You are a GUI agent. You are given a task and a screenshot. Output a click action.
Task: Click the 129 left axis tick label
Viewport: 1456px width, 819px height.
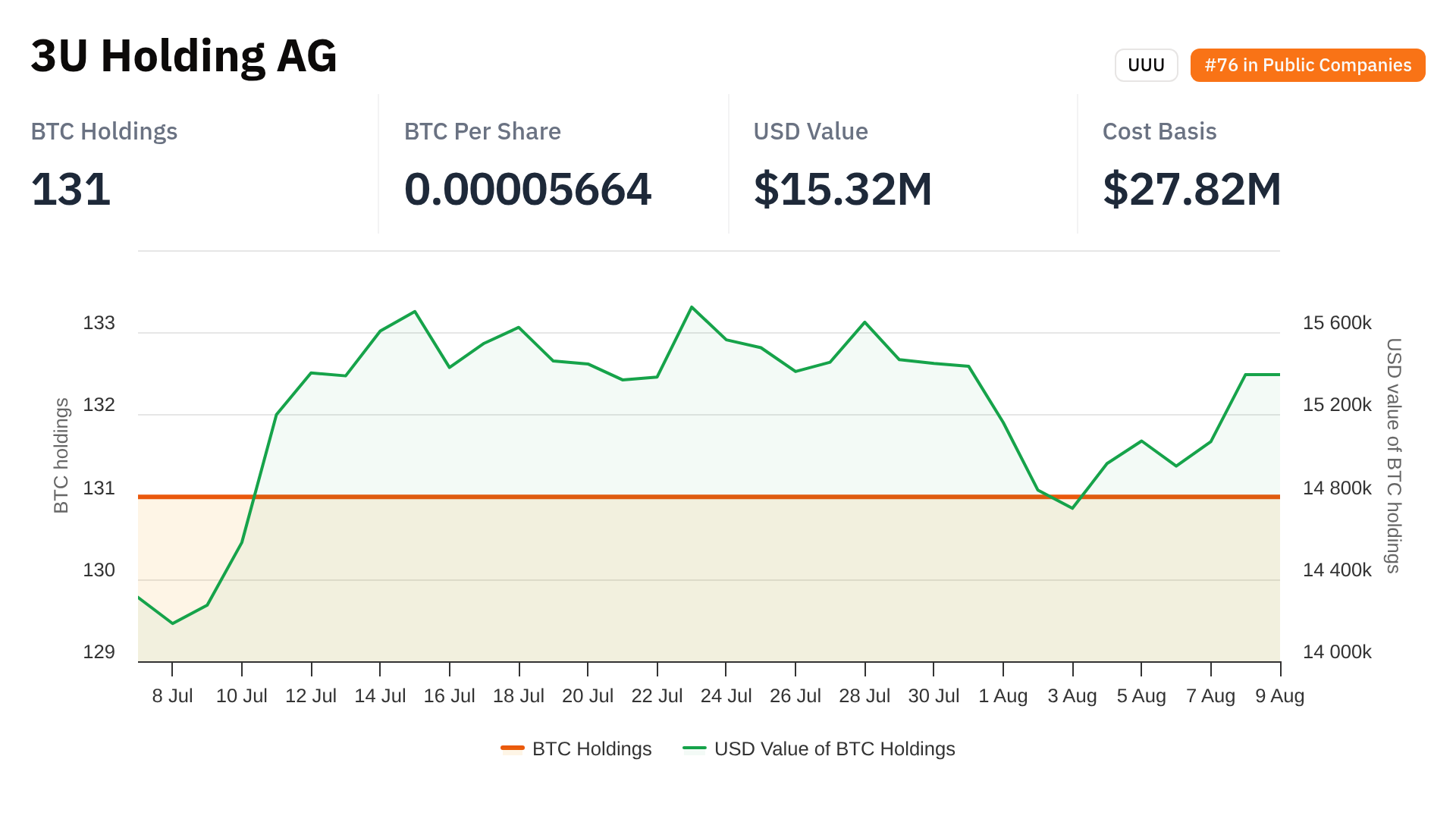(99, 652)
